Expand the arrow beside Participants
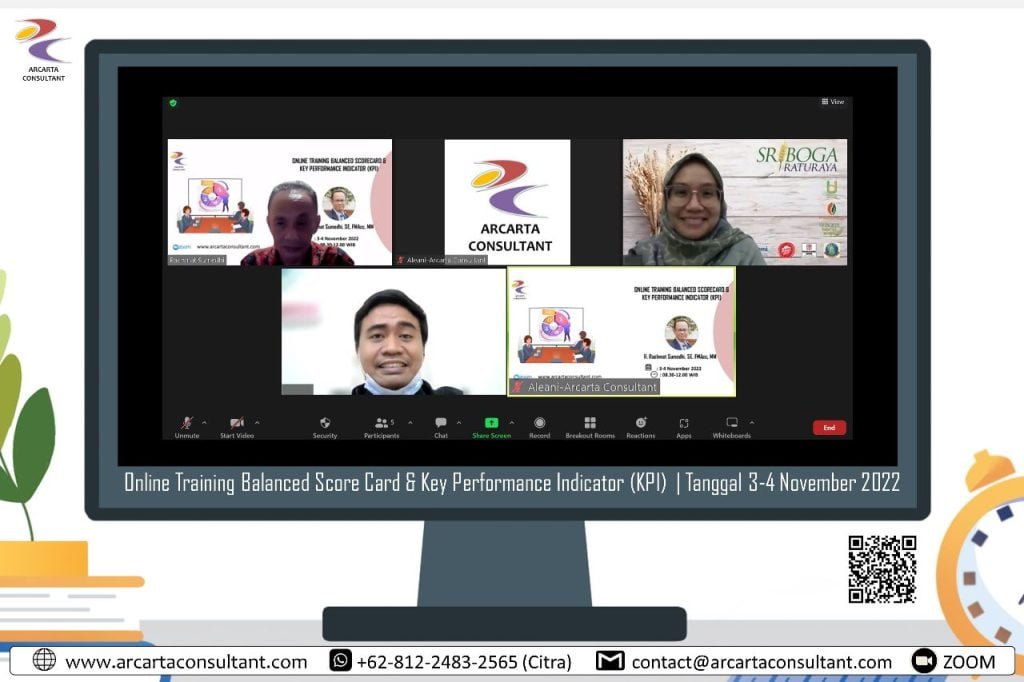 click(410, 422)
